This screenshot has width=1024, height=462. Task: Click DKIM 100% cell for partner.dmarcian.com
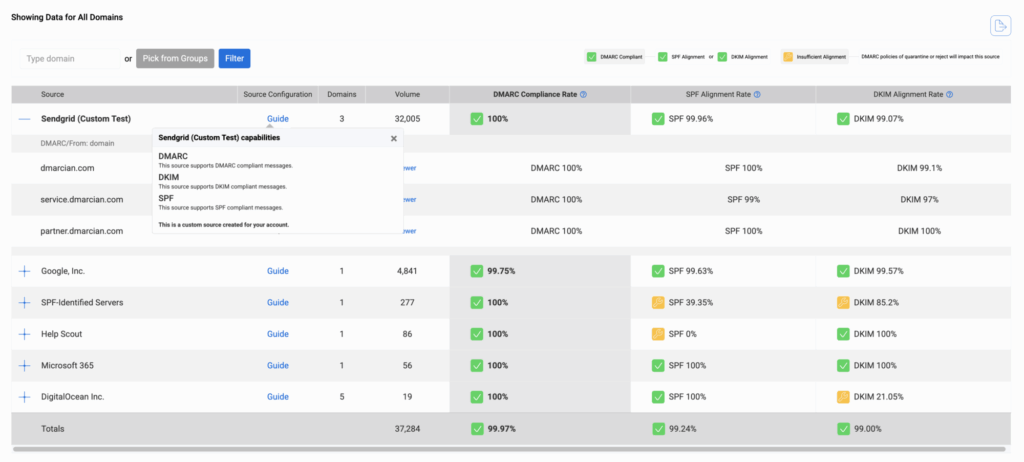click(920, 231)
